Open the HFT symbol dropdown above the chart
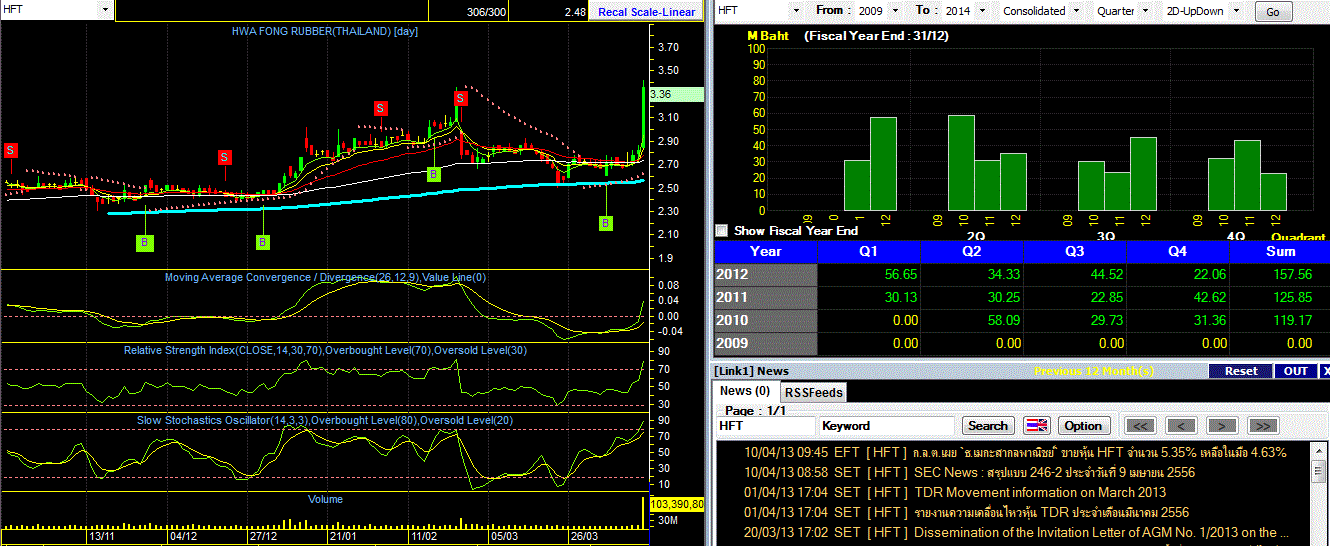 57,9
